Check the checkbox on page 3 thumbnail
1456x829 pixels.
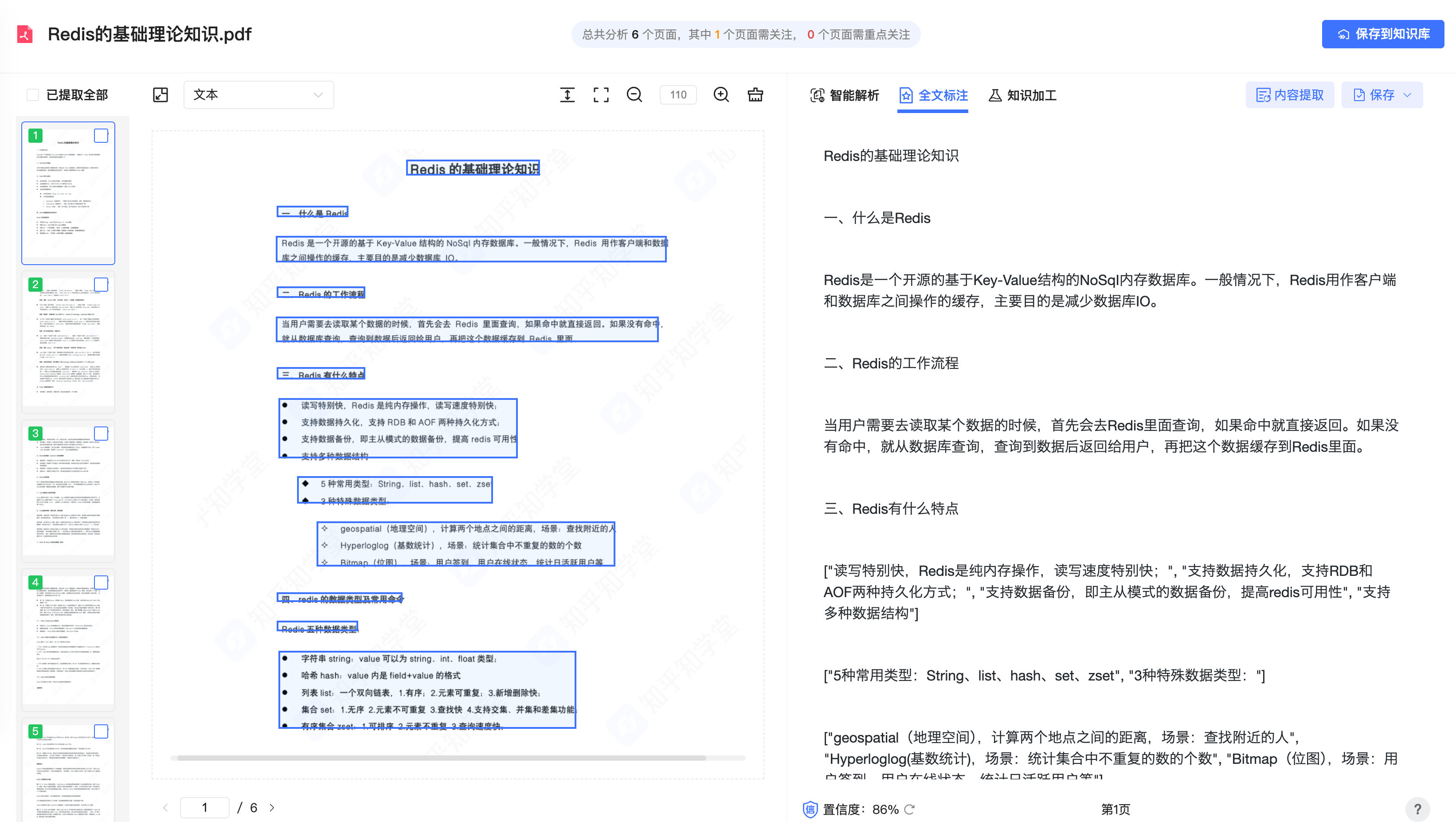[101, 433]
